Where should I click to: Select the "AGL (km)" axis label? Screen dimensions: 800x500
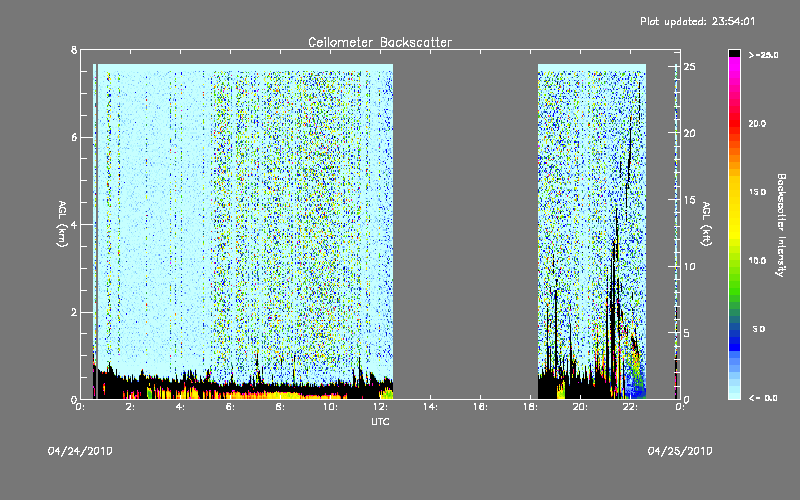pos(62,224)
